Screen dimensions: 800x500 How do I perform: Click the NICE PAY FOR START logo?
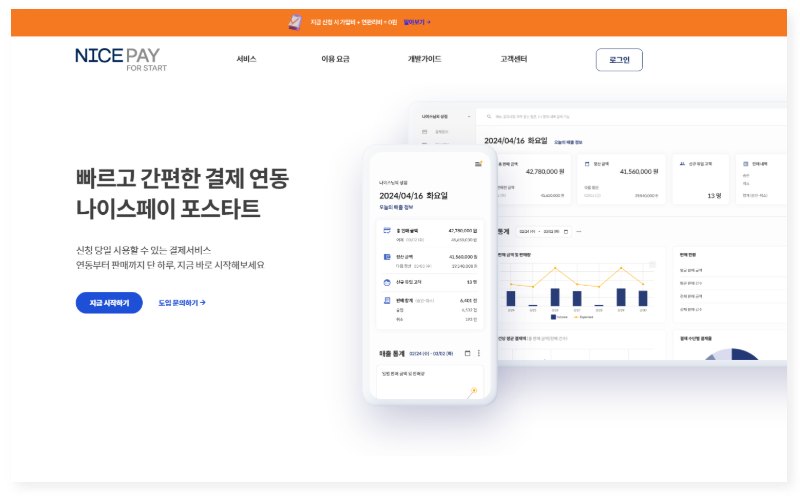(x=121, y=59)
